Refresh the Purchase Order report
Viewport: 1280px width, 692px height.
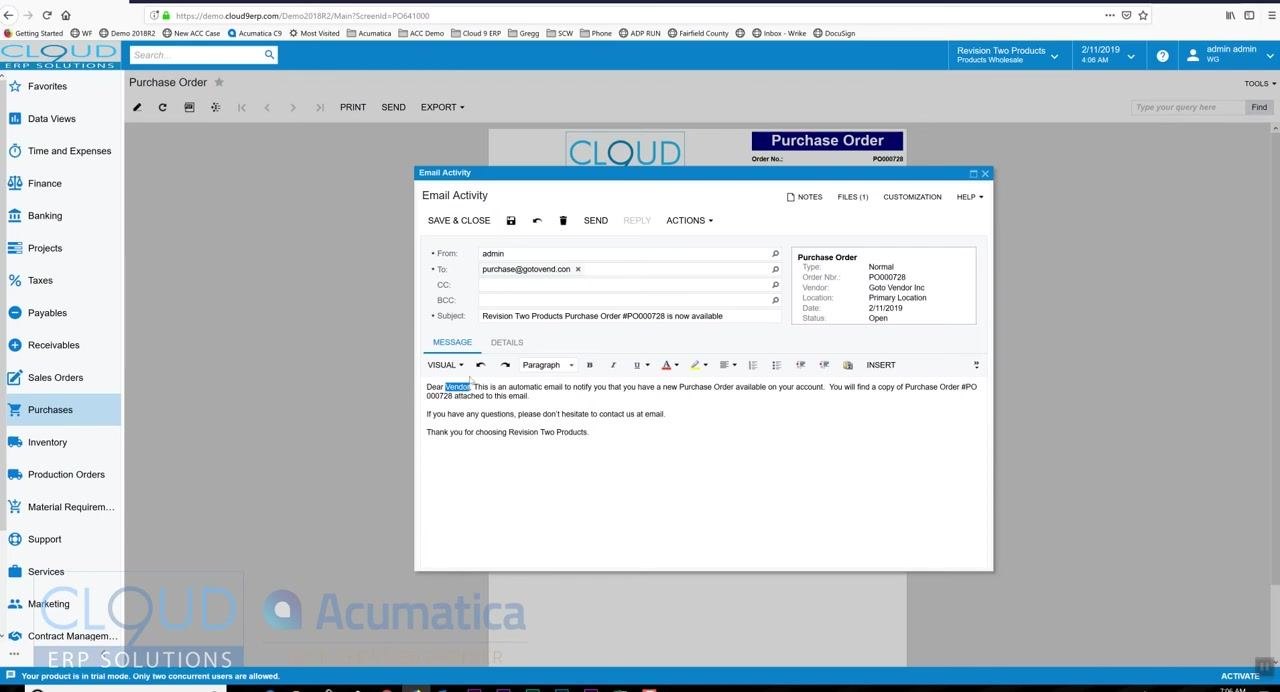pos(163,107)
